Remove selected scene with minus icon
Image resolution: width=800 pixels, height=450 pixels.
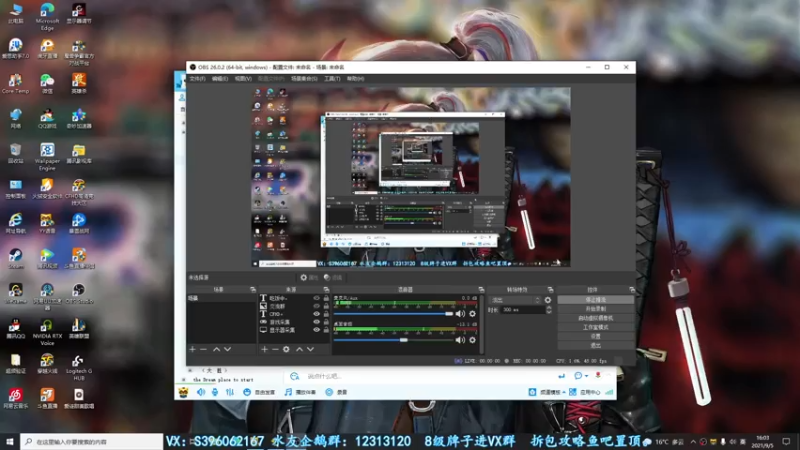click(x=204, y=349)
